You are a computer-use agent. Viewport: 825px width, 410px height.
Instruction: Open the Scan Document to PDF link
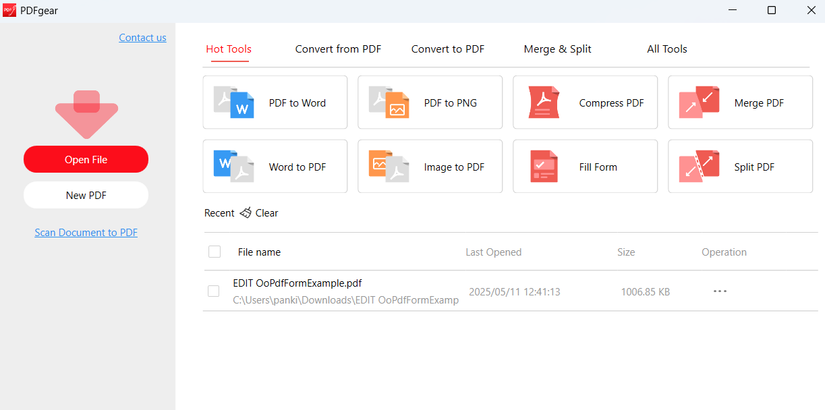(86, 232)
